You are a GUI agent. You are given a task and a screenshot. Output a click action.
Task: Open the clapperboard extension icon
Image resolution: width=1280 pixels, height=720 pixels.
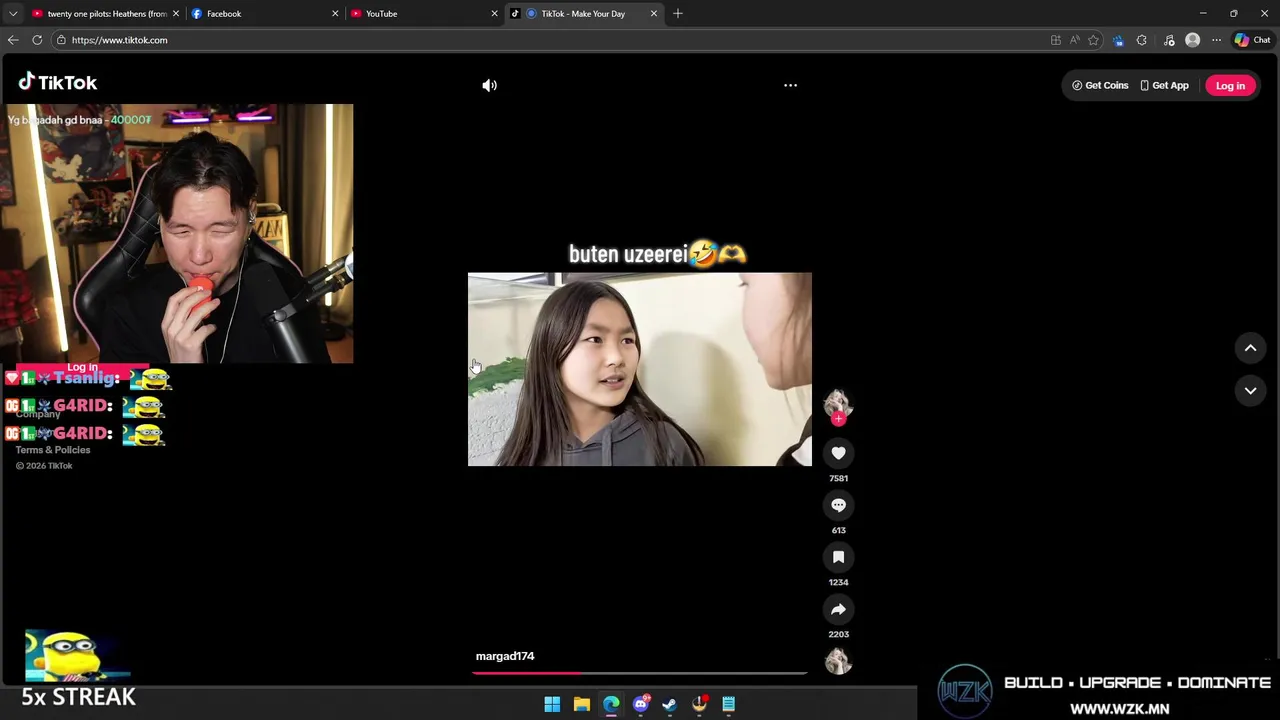[1118, 40]
